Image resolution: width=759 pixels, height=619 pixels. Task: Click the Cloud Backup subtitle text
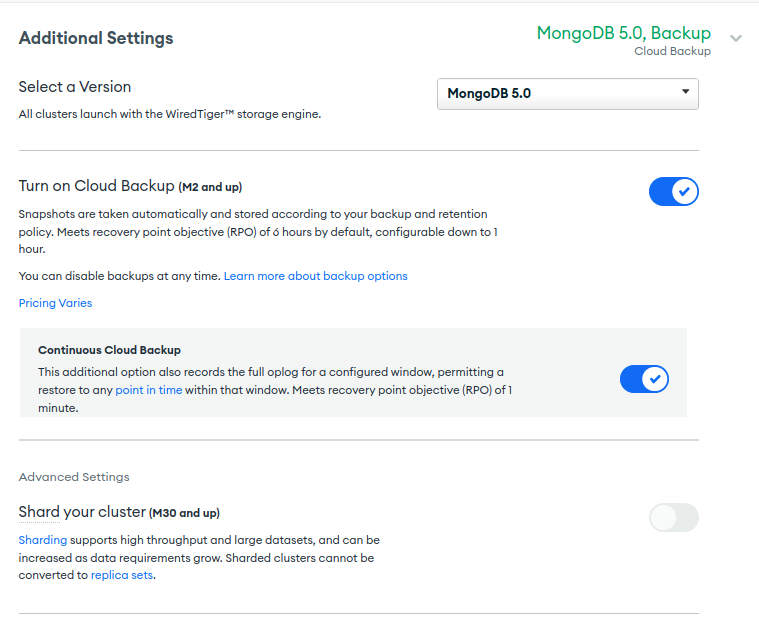(672, 51)
